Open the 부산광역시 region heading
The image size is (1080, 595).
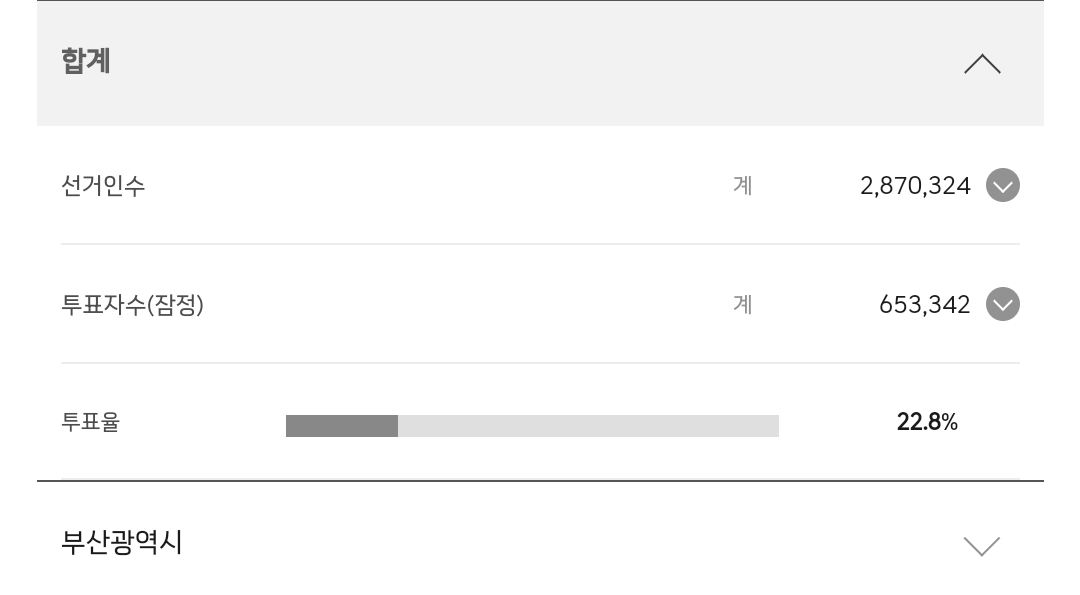(122, 543)
